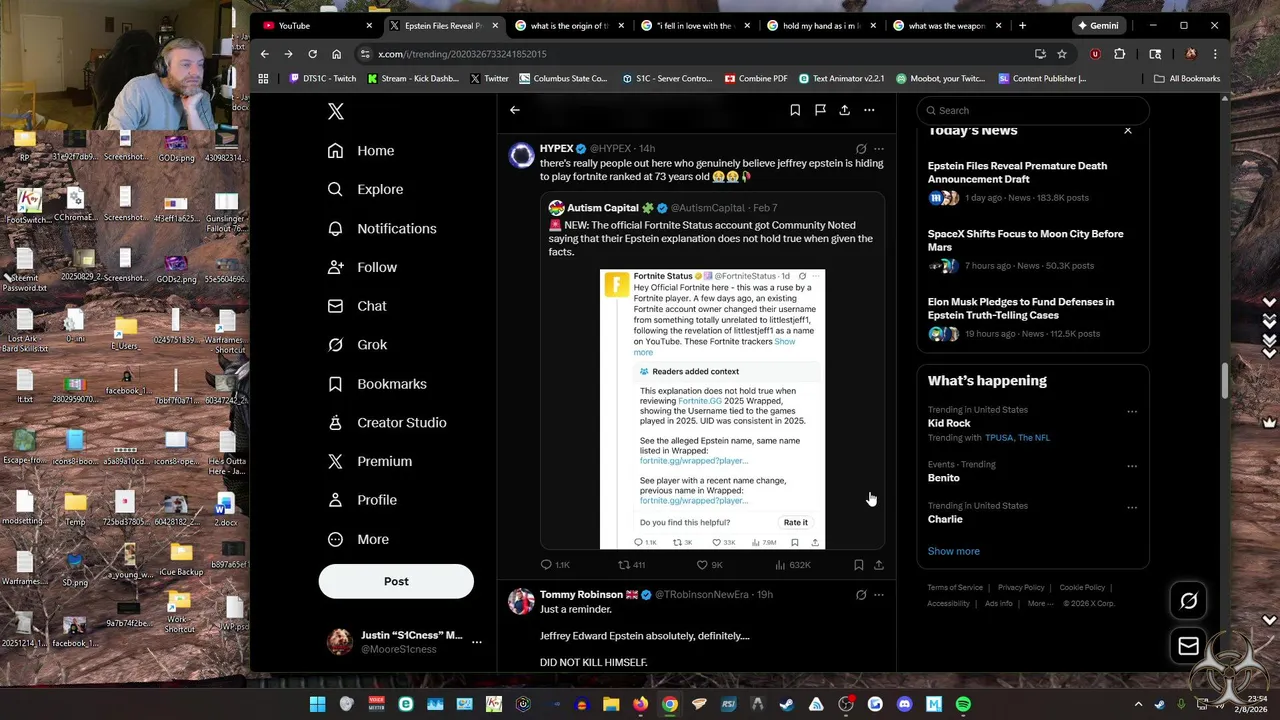Open the All Bookmarks folder

pos(1187,78)
